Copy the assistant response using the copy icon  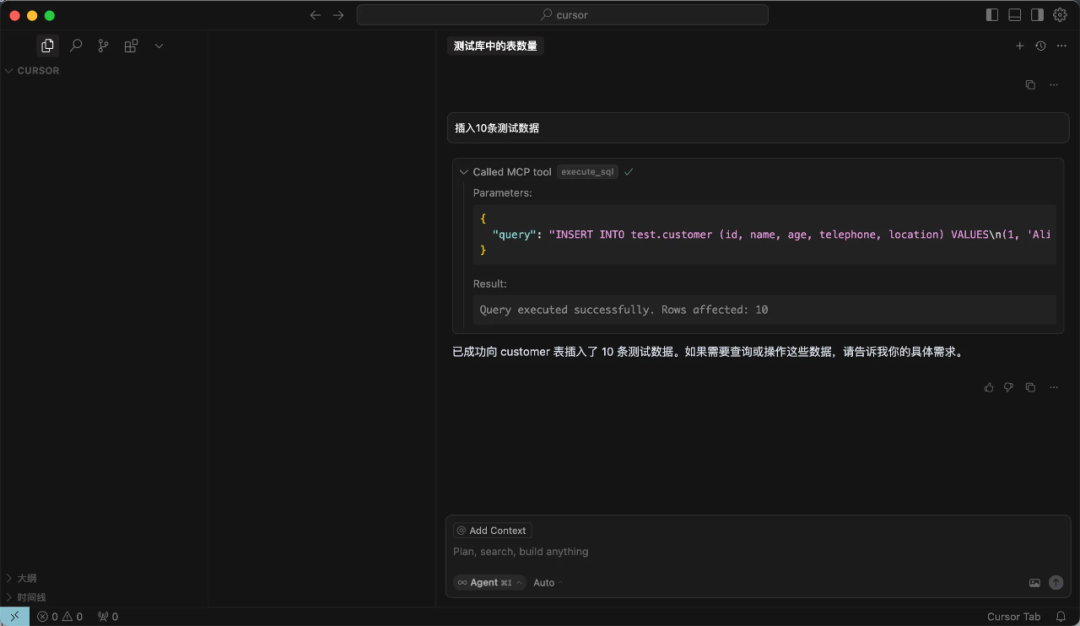(1031, 387)
